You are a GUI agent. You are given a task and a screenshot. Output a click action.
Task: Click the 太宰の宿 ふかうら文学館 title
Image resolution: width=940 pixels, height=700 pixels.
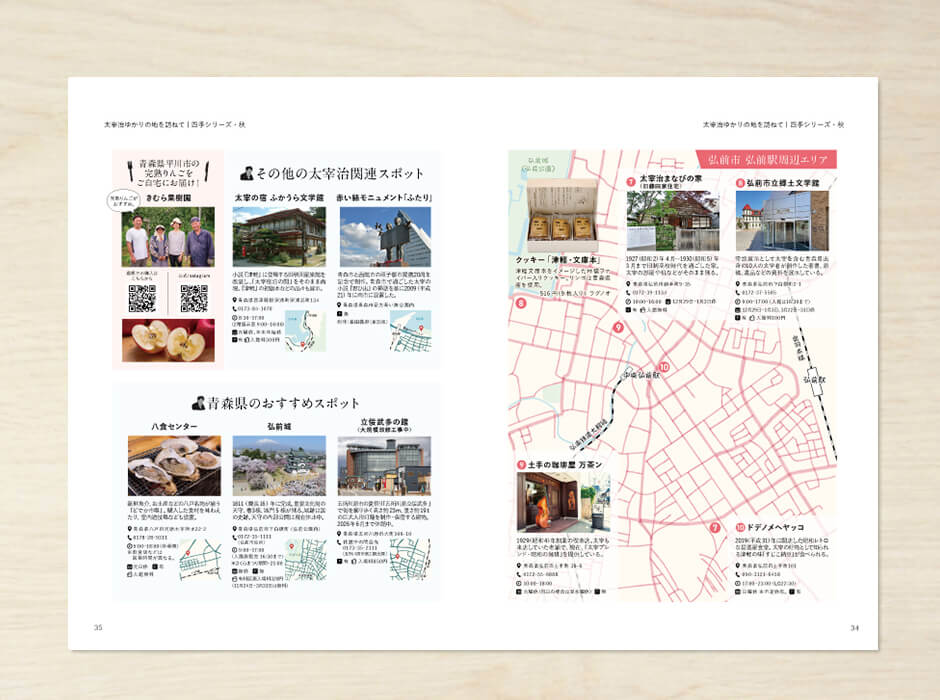click(x=279, y=198)
